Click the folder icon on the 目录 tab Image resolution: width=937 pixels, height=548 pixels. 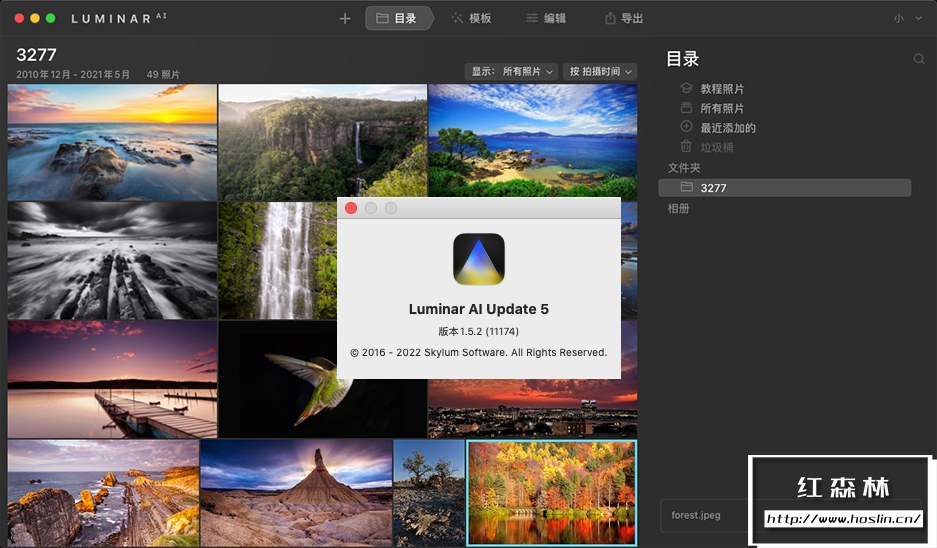tap(382, 19)
